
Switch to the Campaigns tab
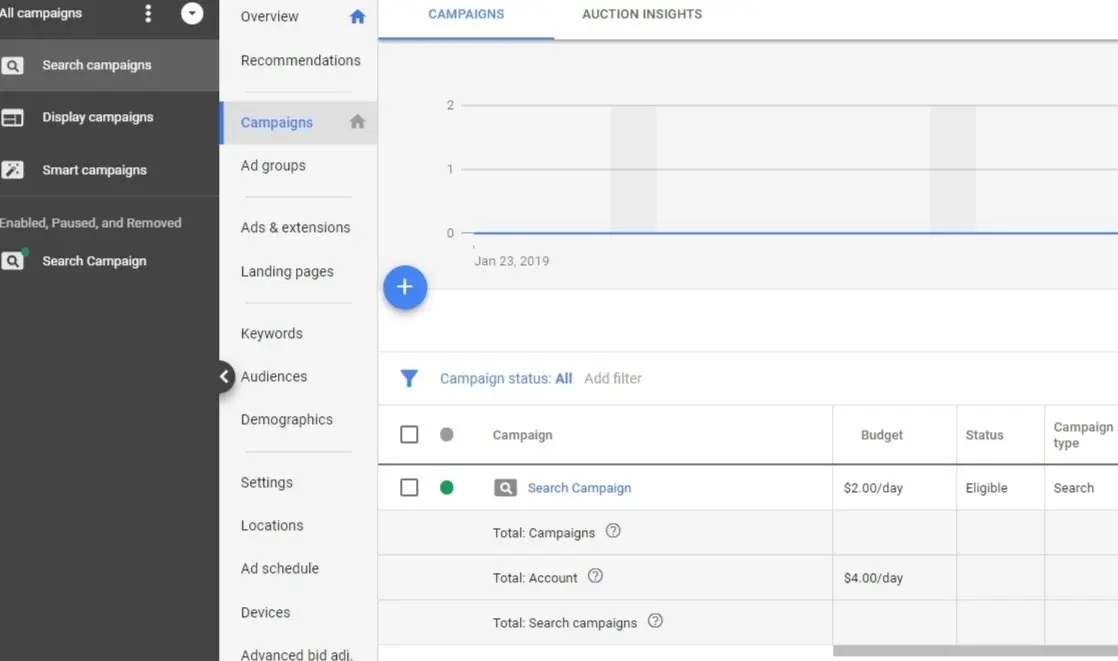[466, 14]
